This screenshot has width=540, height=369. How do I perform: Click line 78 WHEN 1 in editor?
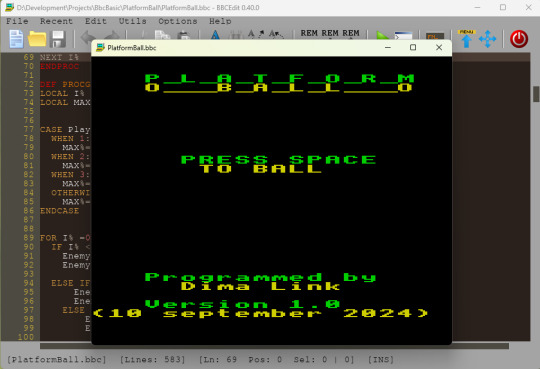[71, 139]
